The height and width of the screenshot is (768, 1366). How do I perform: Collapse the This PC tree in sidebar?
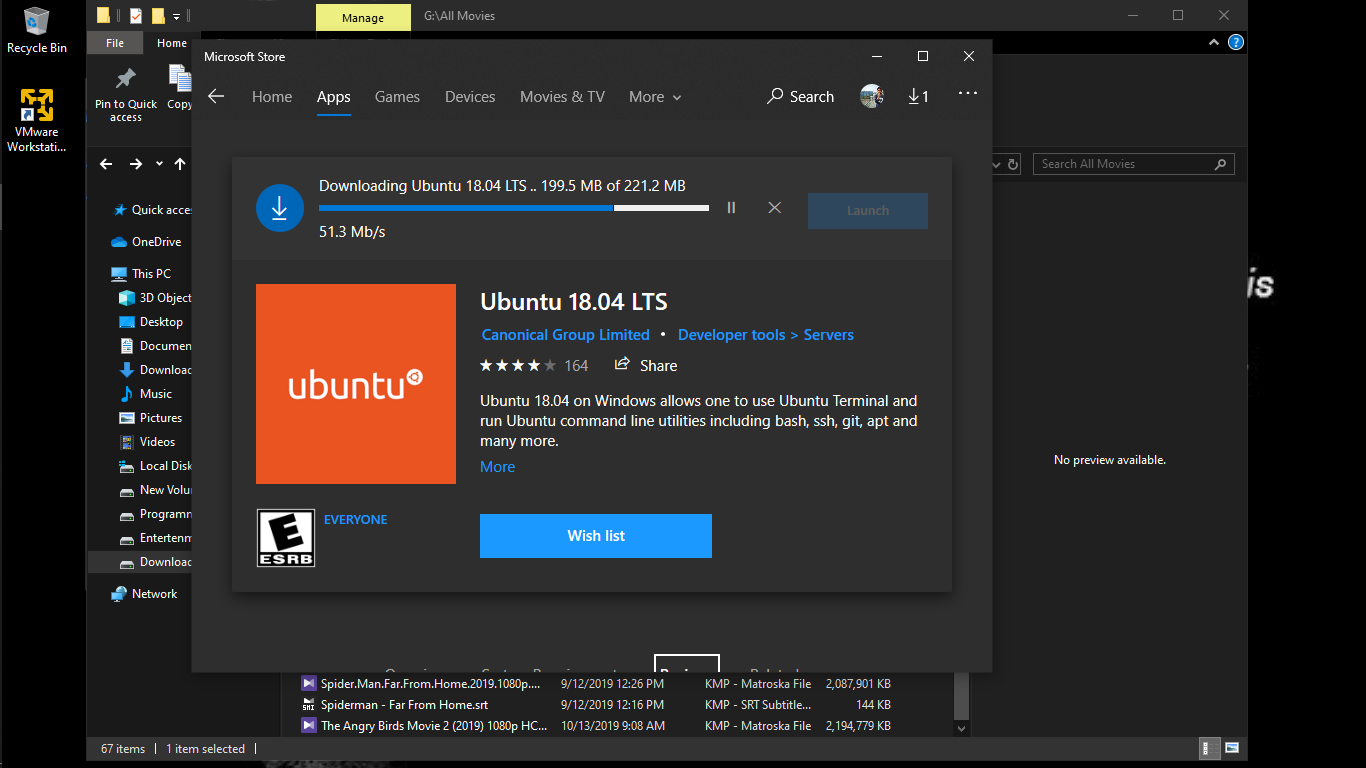(104, 273)
